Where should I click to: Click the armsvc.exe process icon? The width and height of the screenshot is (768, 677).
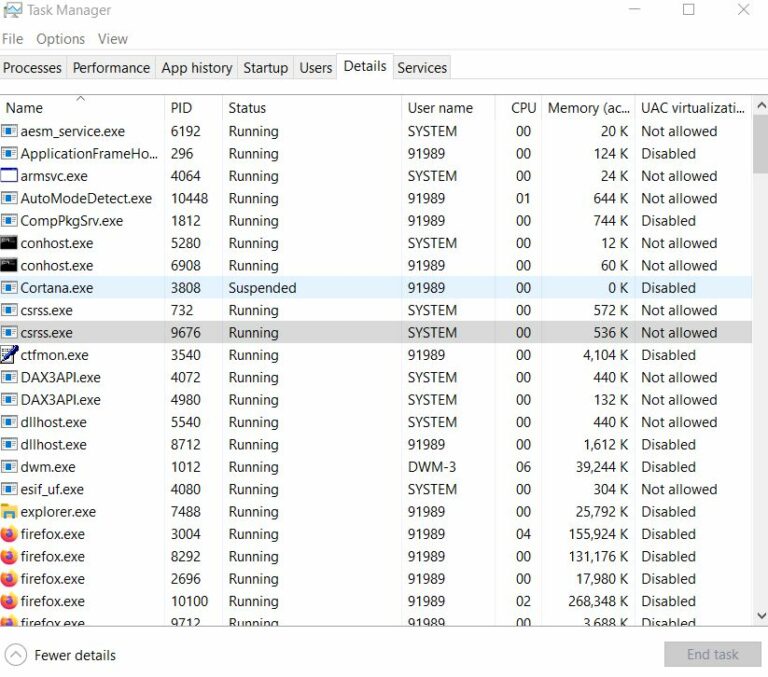tap(9, 176)
